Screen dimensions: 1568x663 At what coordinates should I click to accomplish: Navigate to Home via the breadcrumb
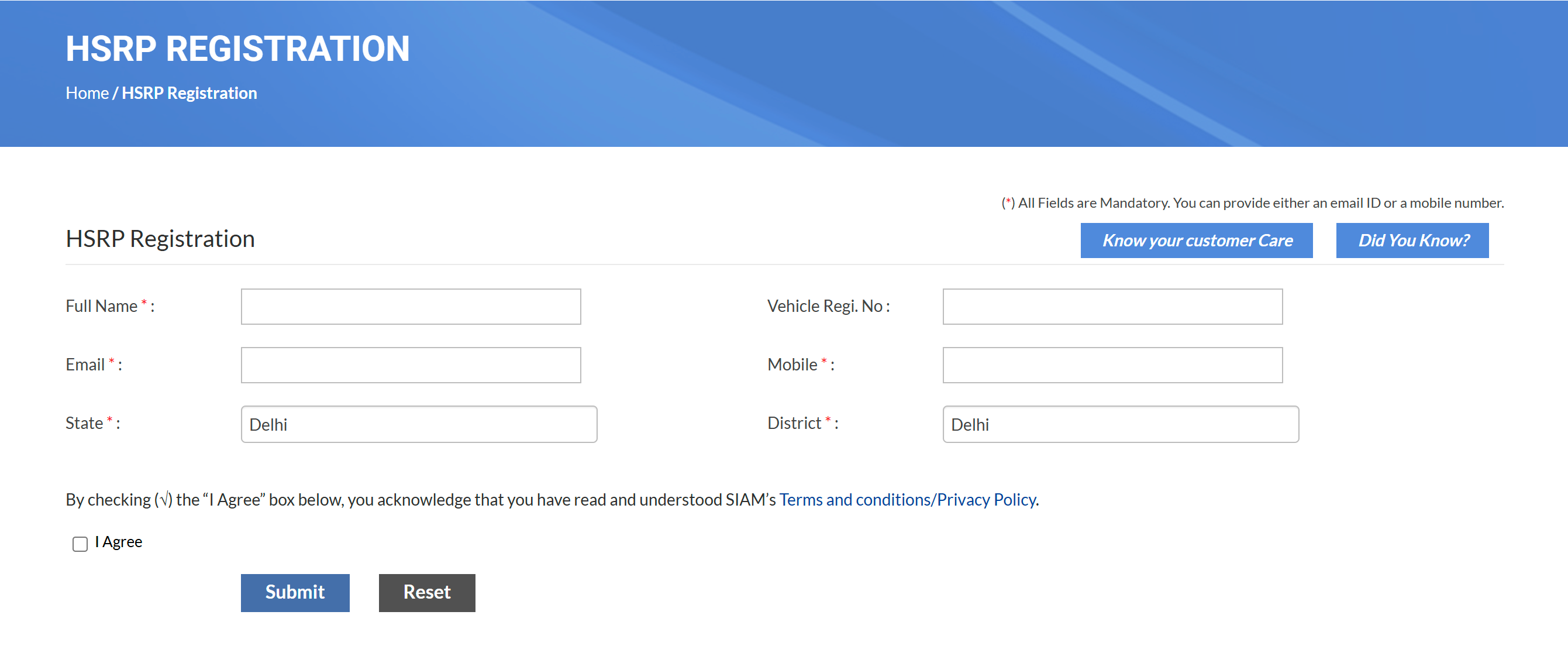pos(87,92)
